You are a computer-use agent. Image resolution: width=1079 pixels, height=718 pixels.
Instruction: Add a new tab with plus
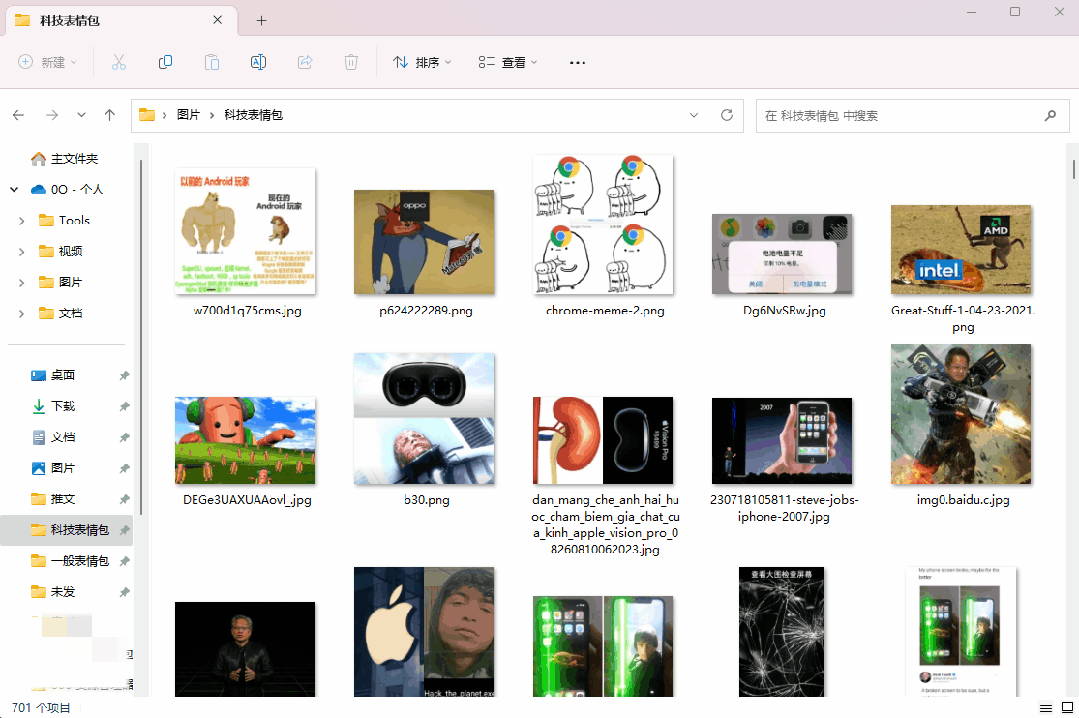point(261,21)
